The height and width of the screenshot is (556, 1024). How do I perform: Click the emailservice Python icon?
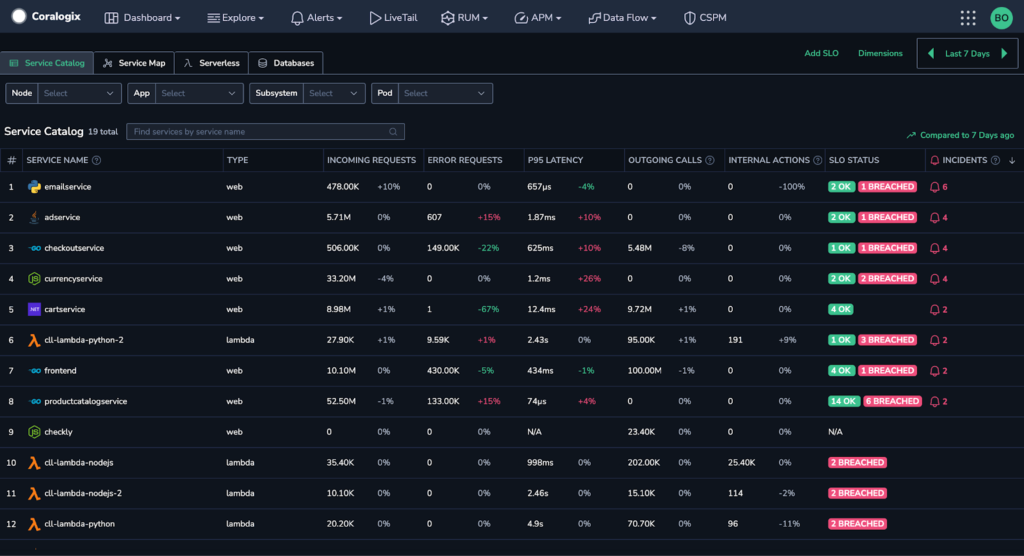(x=35, y=187)
